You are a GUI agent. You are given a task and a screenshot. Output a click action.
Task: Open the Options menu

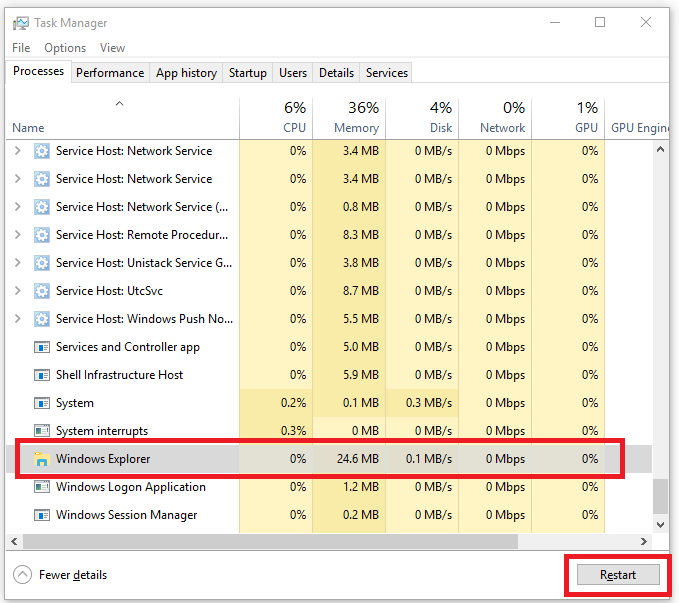(x=65, y=48)
